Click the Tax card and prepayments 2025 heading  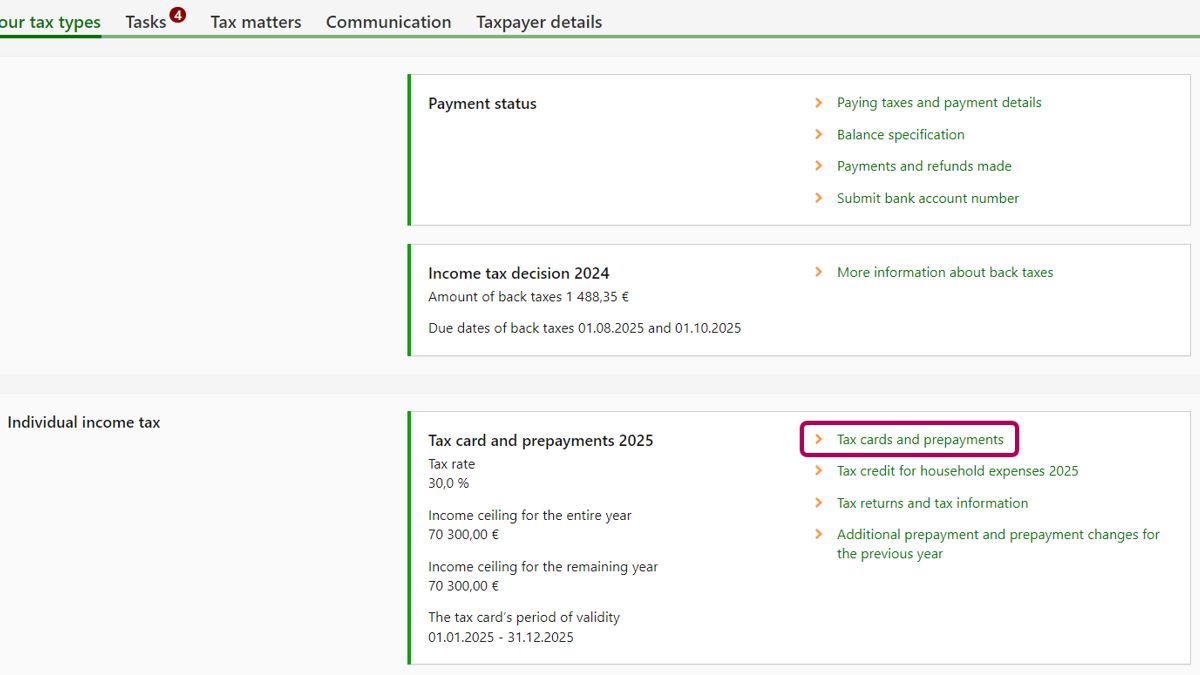coord(540,441)
